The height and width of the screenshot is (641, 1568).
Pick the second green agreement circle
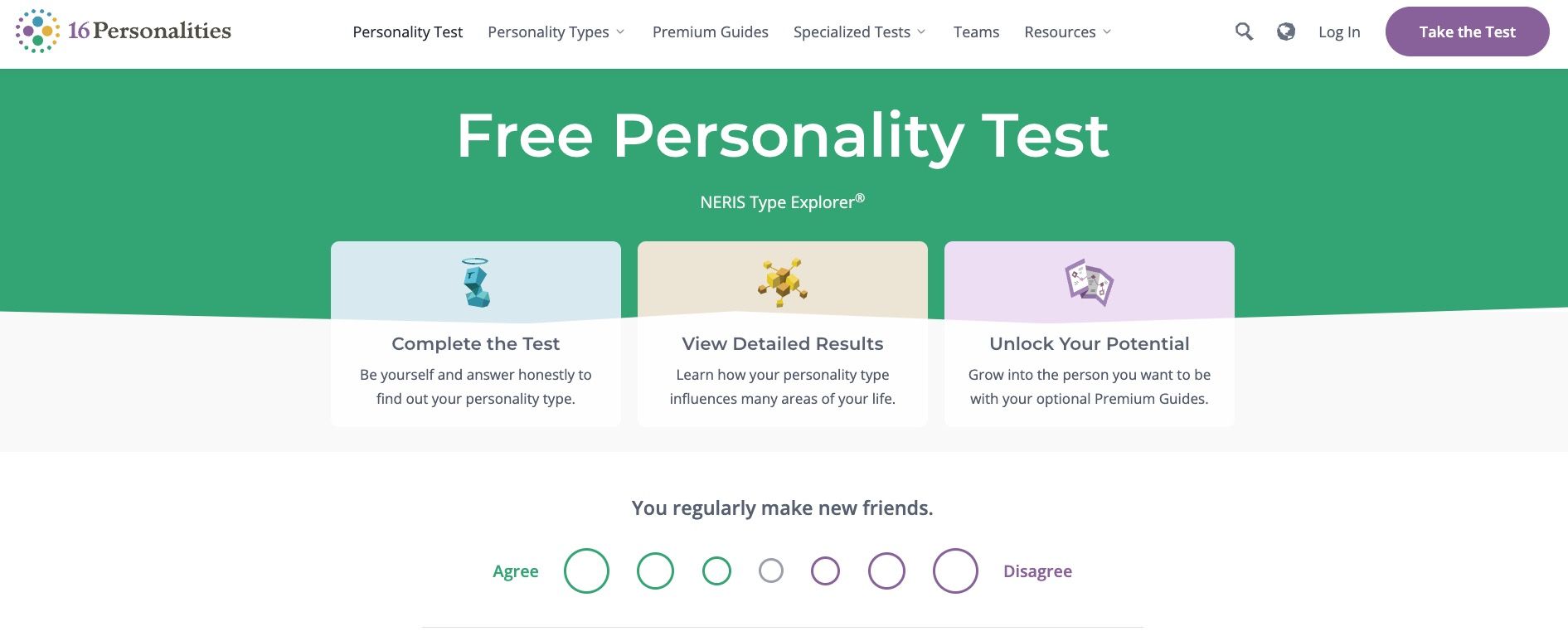click(x=654, y=571)
